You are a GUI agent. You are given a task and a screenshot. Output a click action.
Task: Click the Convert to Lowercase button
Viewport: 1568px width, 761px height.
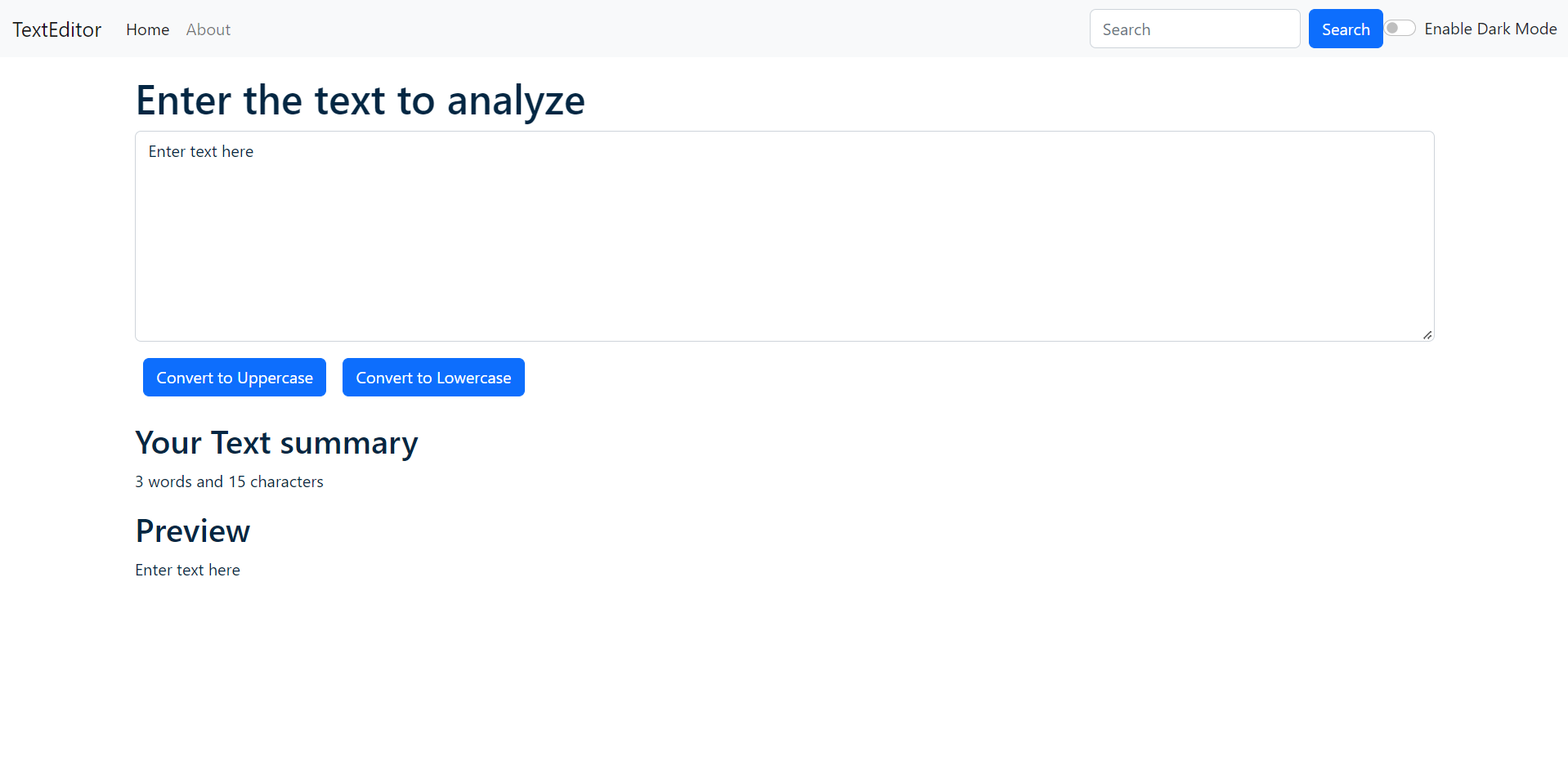(x=433, y=377)
